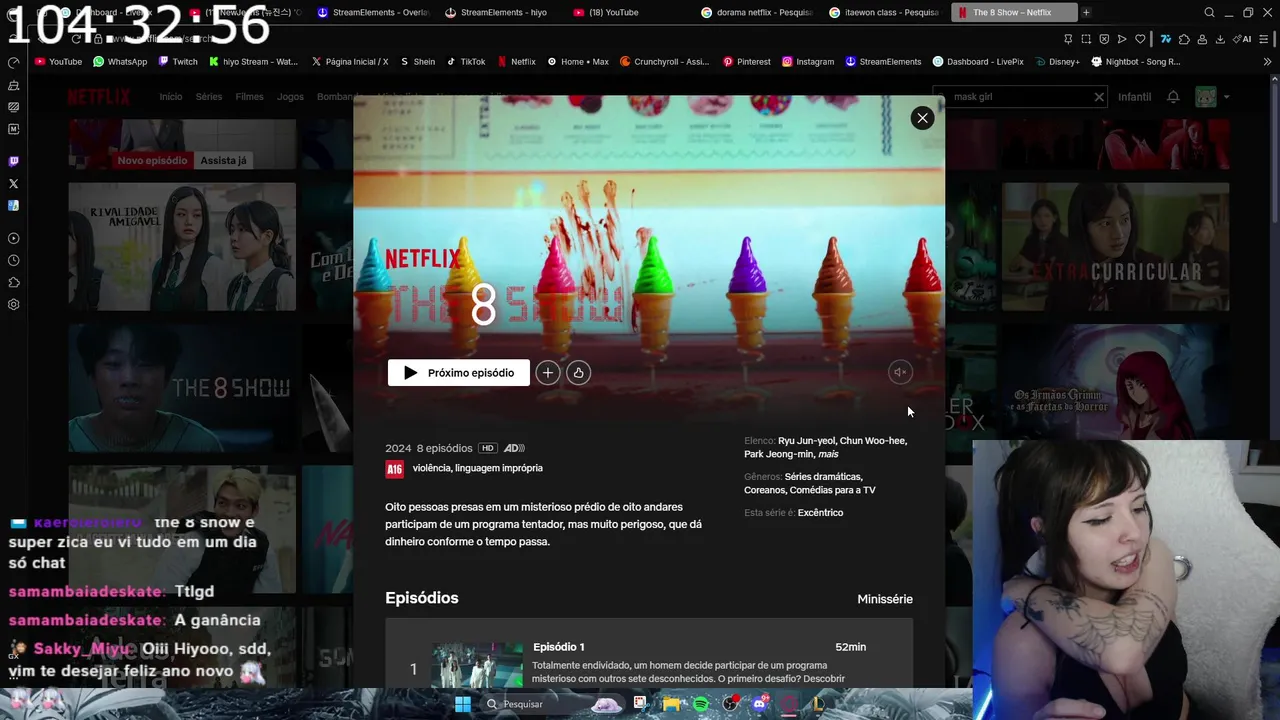Image resolution: width=1280 pixels, height=720 pixels.
Task: Click the Netflix search input field
Action: tap(1020, 97)
